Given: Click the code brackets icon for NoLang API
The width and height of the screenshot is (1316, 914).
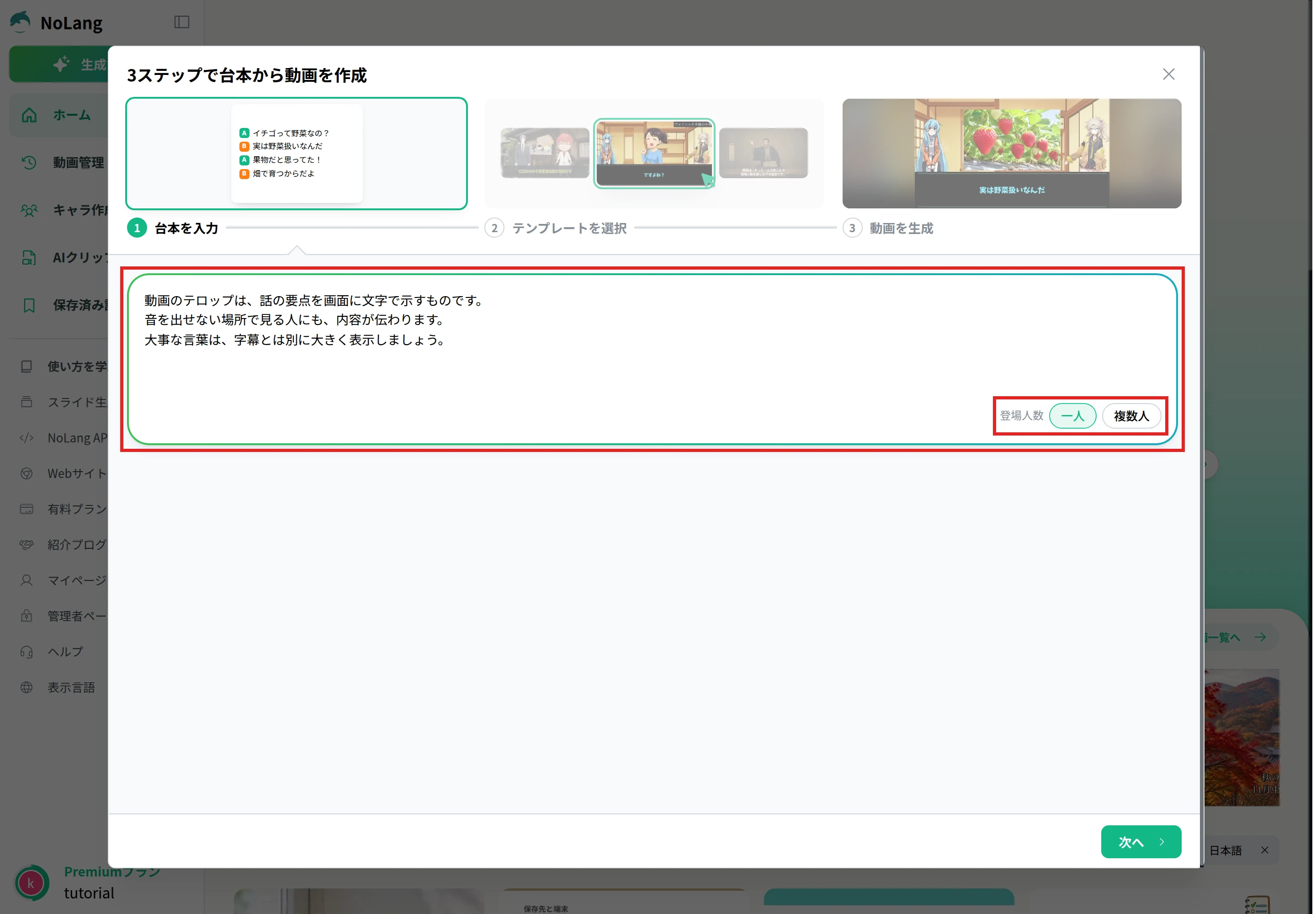Looking at the screenshot, I should (27, 438).
